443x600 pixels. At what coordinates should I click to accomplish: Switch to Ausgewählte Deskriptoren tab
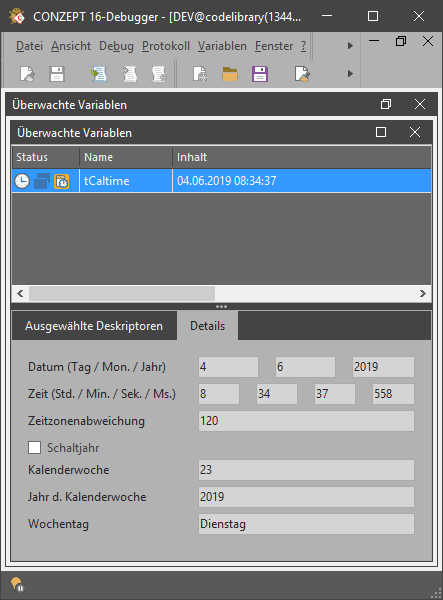(94, 326)
